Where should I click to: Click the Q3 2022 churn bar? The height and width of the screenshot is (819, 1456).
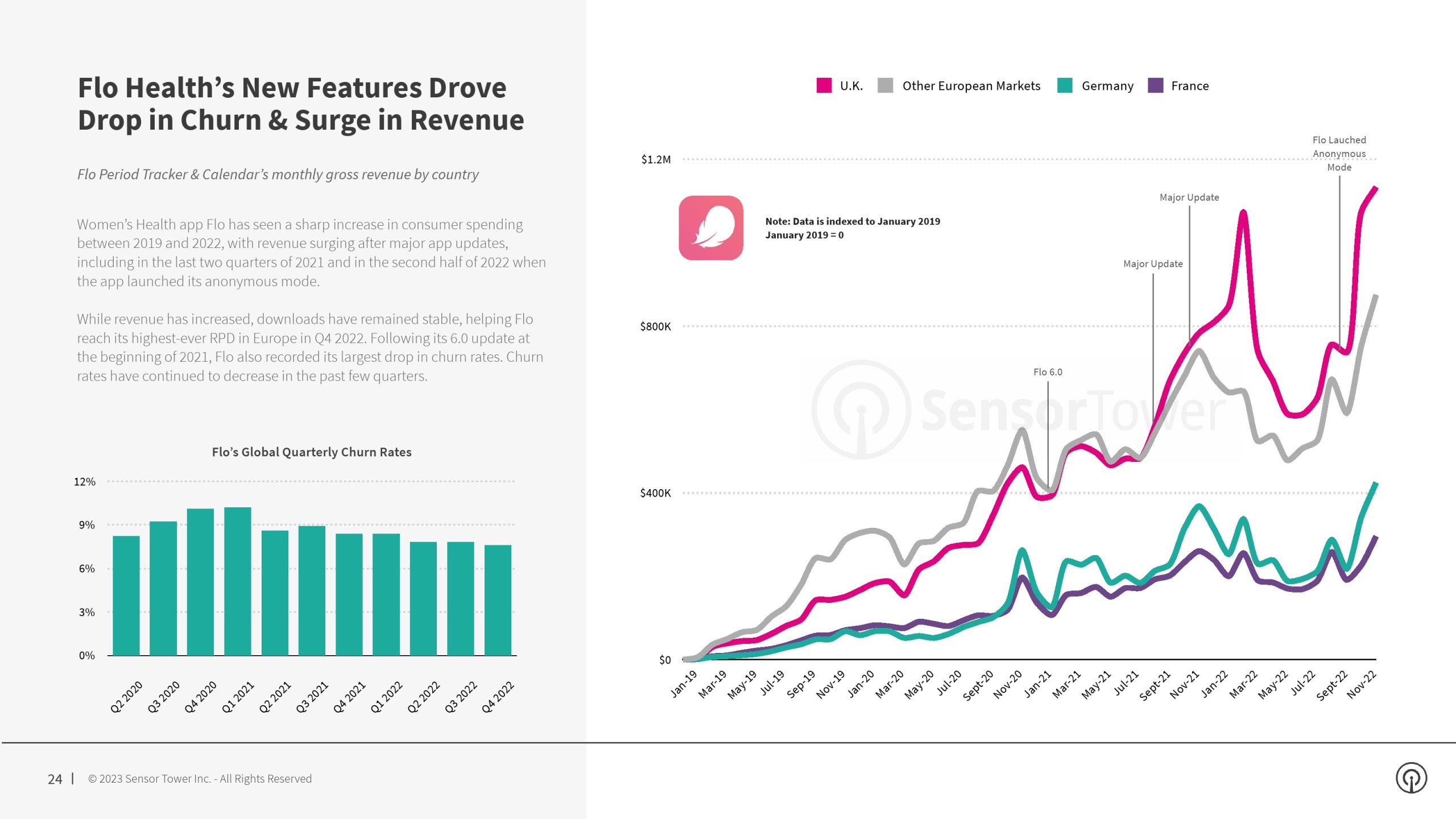click(461, 599)
